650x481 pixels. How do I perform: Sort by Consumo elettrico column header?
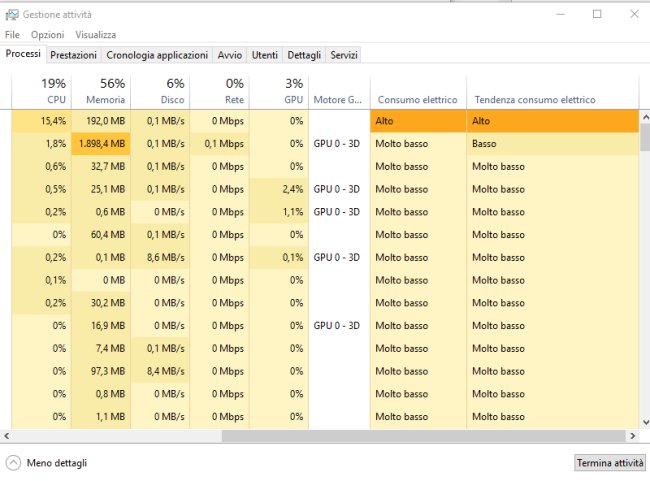[x=417, y=100]
